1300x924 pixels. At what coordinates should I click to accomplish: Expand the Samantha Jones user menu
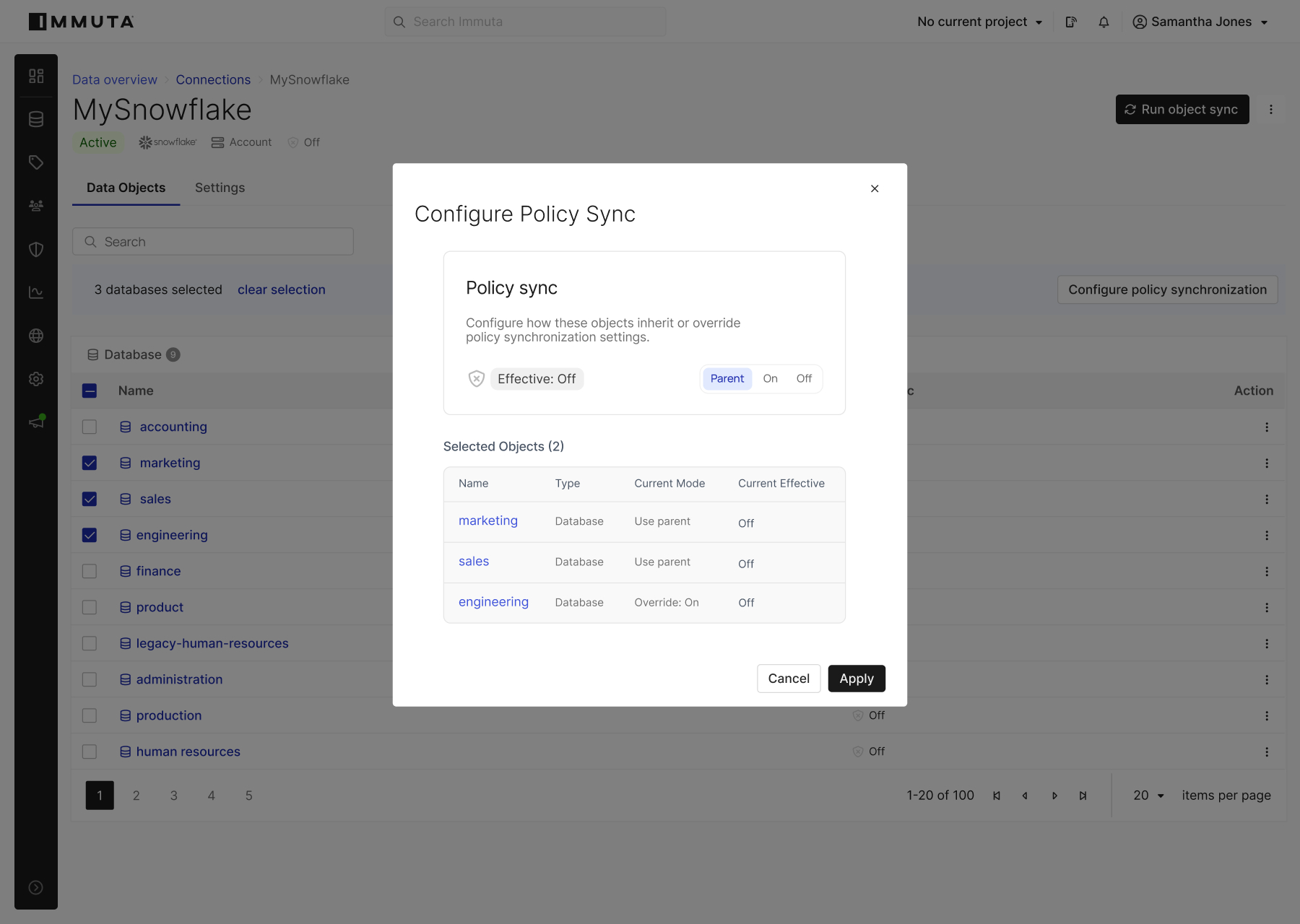(1200, 22)
